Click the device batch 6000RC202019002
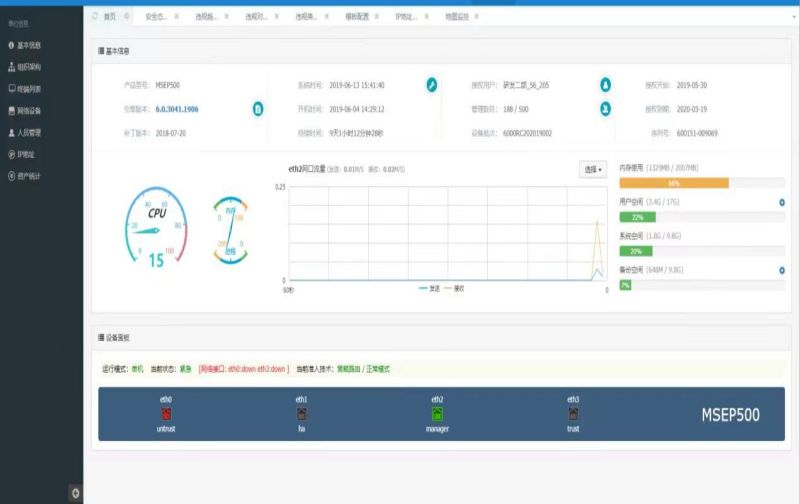Screen dimensions: 800x504 (x=528, y=133)
